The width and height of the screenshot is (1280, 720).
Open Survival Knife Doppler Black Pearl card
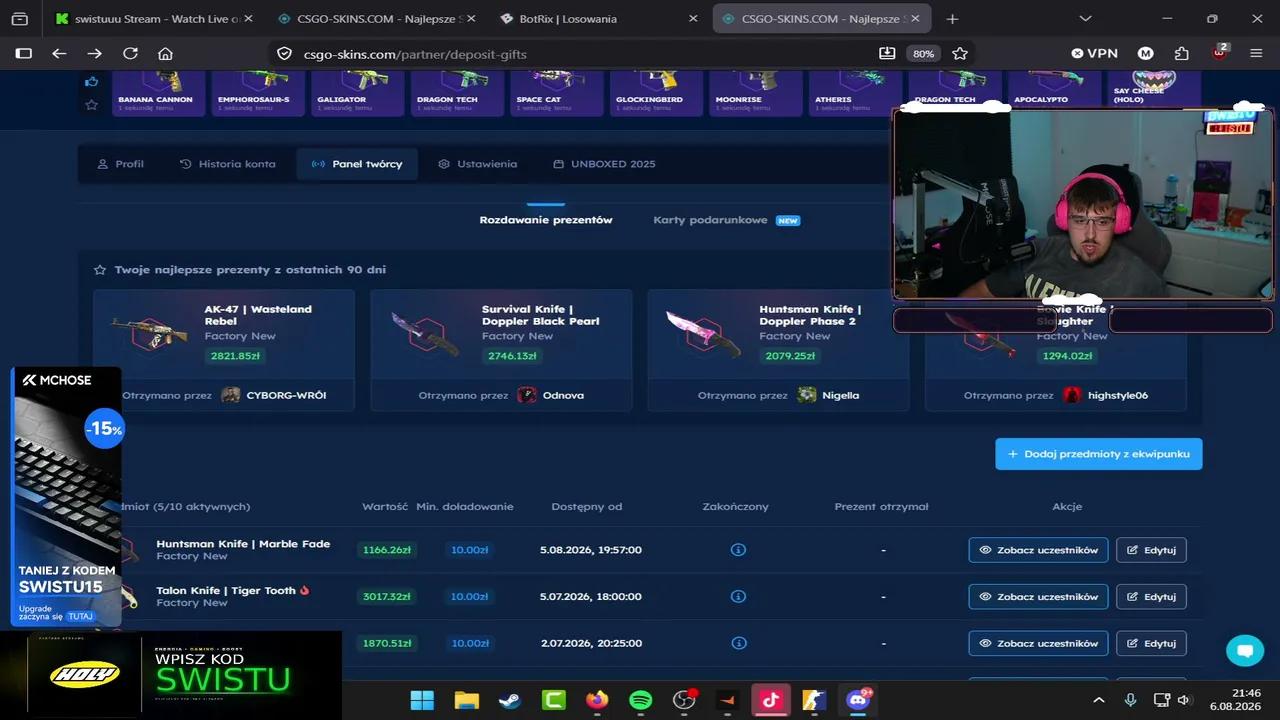pos(501,350)
